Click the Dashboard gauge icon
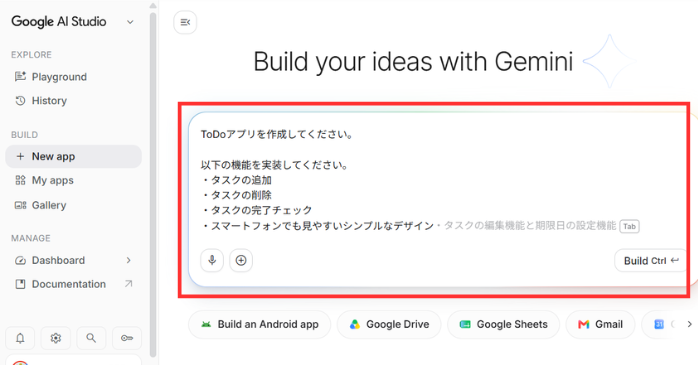Viewport: 698px width, 365px height. coord(20,260)
